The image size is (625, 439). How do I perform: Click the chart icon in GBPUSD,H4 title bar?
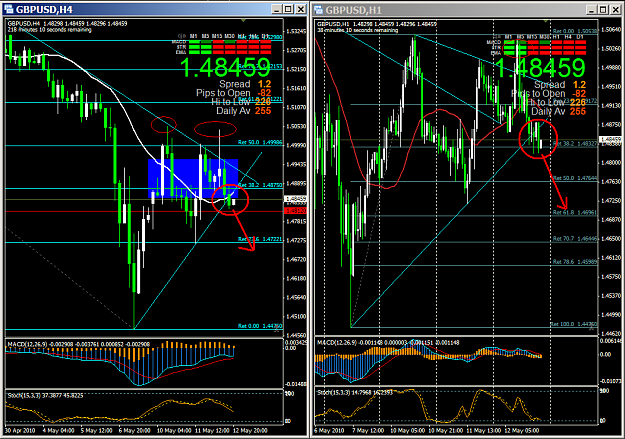coord(8,9)
